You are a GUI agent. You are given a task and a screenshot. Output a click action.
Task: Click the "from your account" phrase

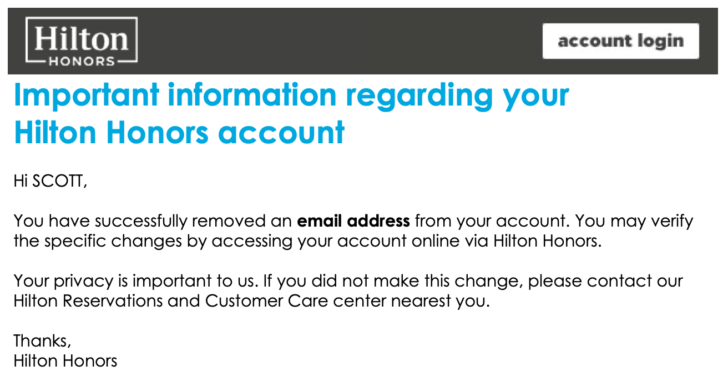(x=491, y=221)
